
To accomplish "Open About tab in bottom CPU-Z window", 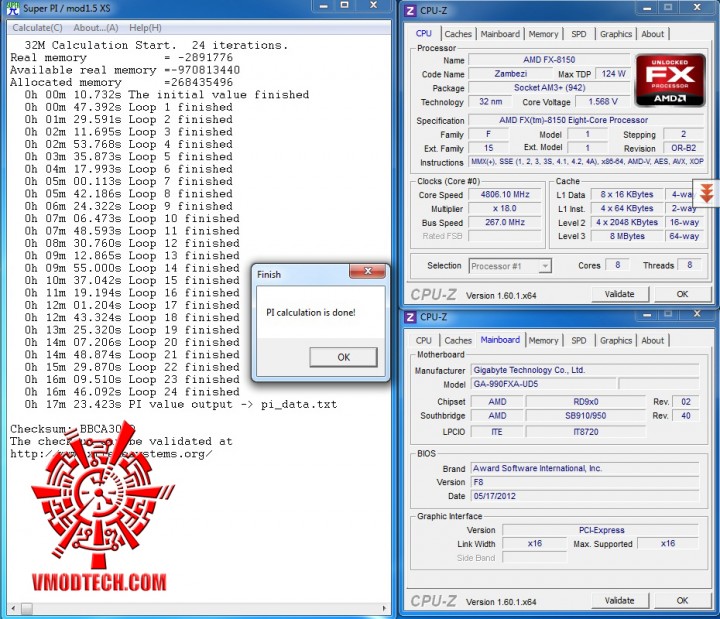I will pos(652,341).
